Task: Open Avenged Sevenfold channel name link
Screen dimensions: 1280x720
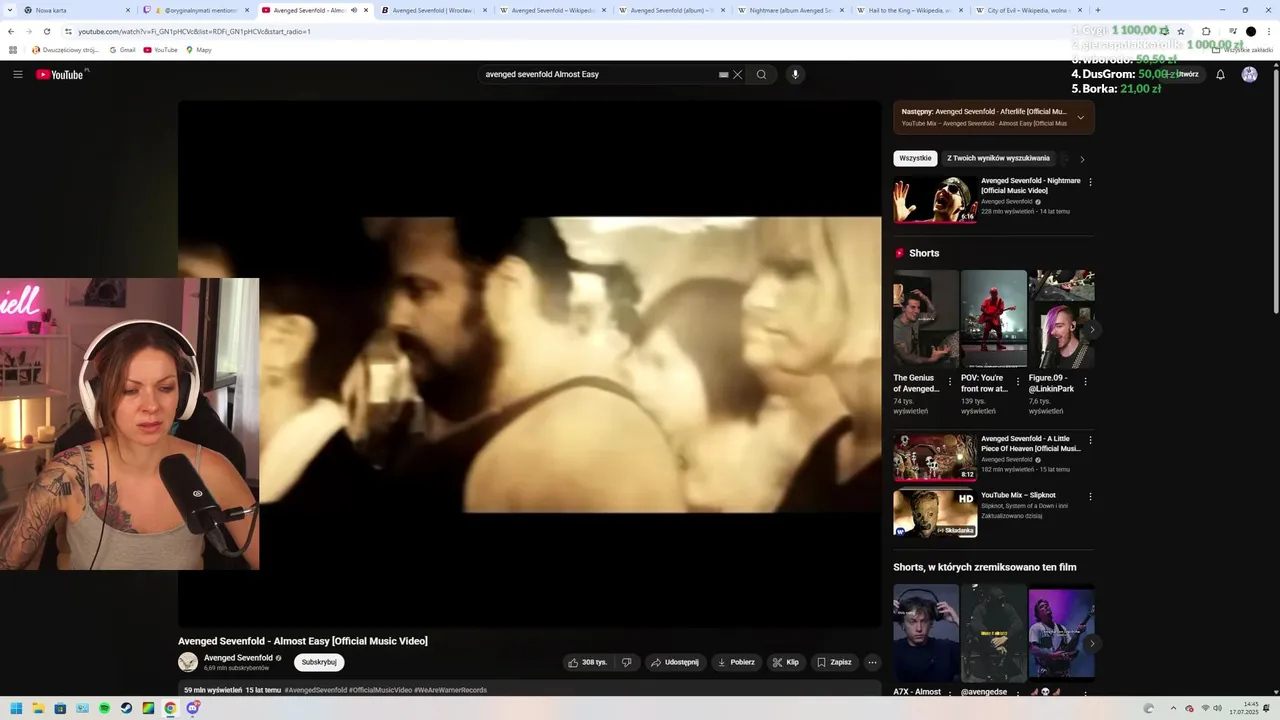Action: pos(238,658)
